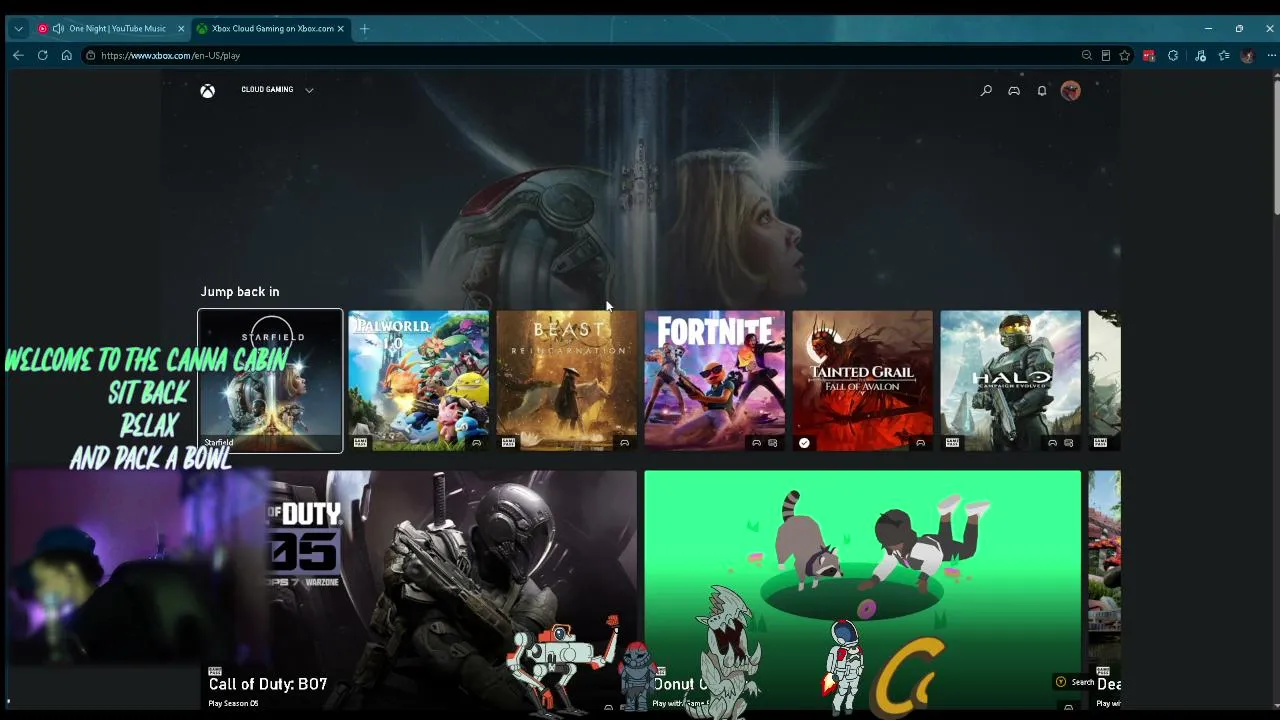Open the Favorites list icon
Image resolution: width=1280 pixels, height=720 pixels.
pyautogui.click(x=1224, y=56)
